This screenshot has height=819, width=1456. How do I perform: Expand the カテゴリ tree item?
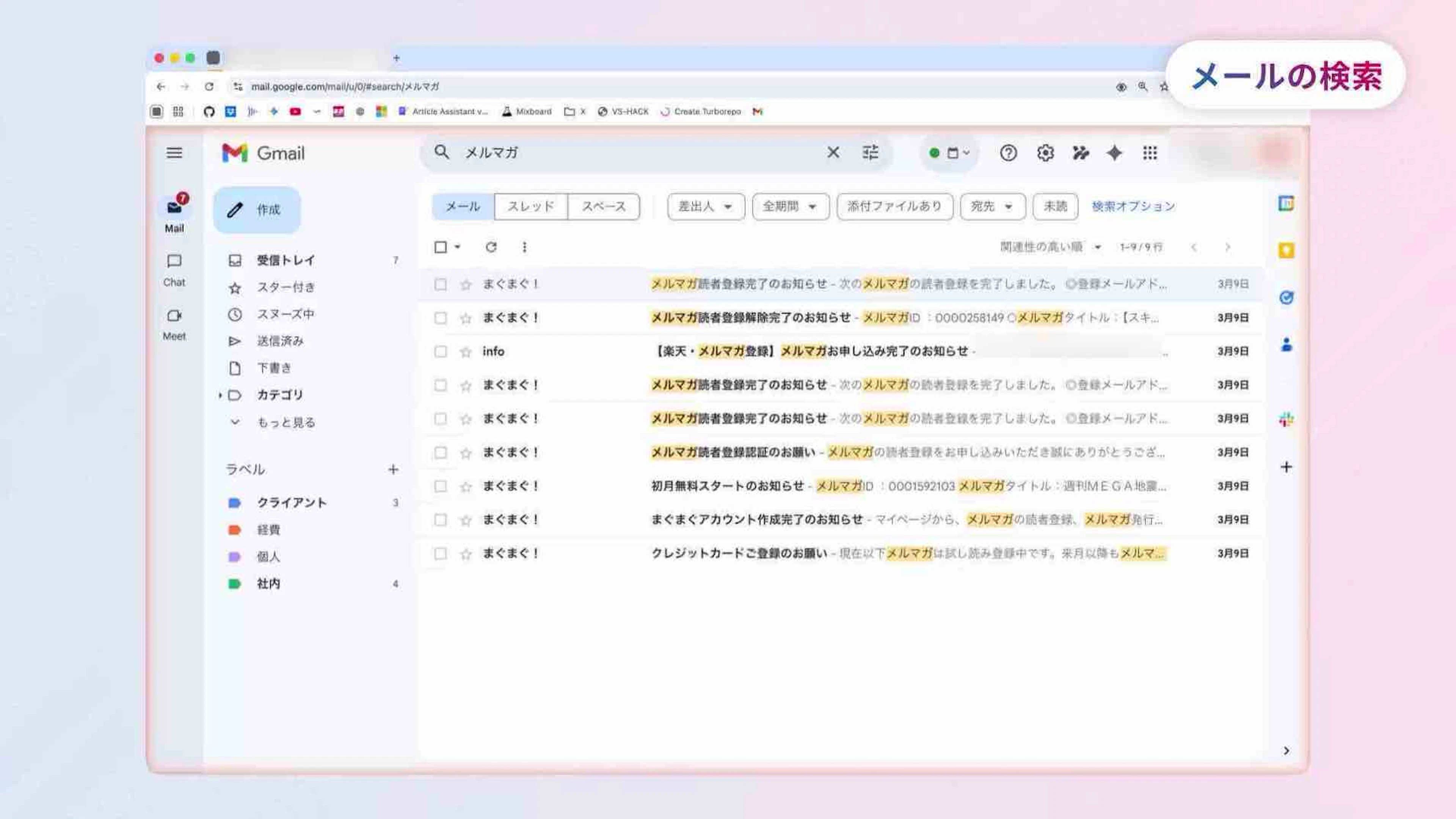click(220, 395)
